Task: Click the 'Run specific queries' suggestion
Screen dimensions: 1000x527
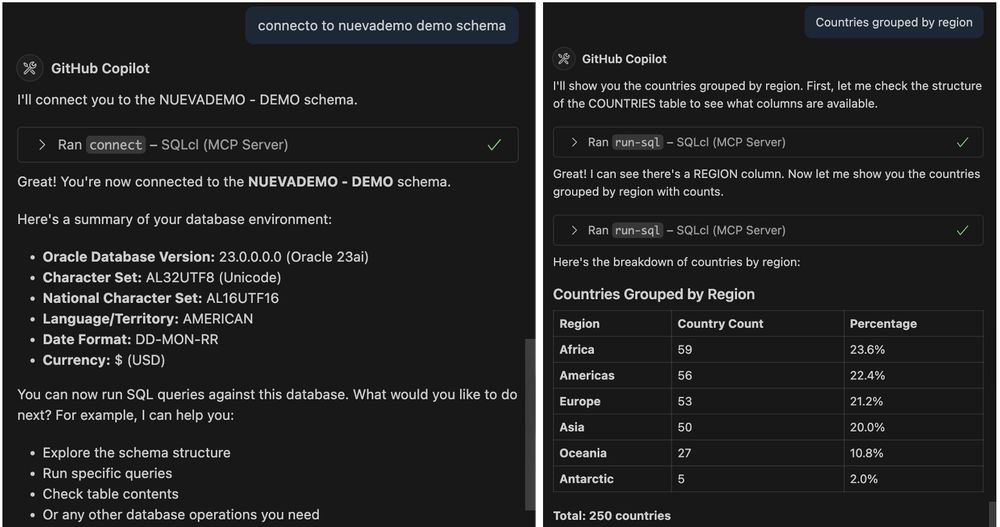Action: [107, 473]
